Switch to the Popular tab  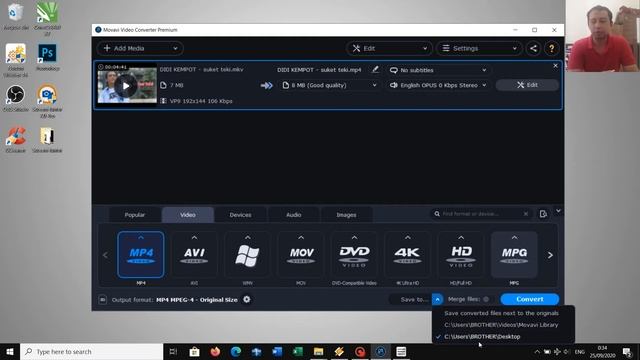pyautogui.click(x=135, y=215)
